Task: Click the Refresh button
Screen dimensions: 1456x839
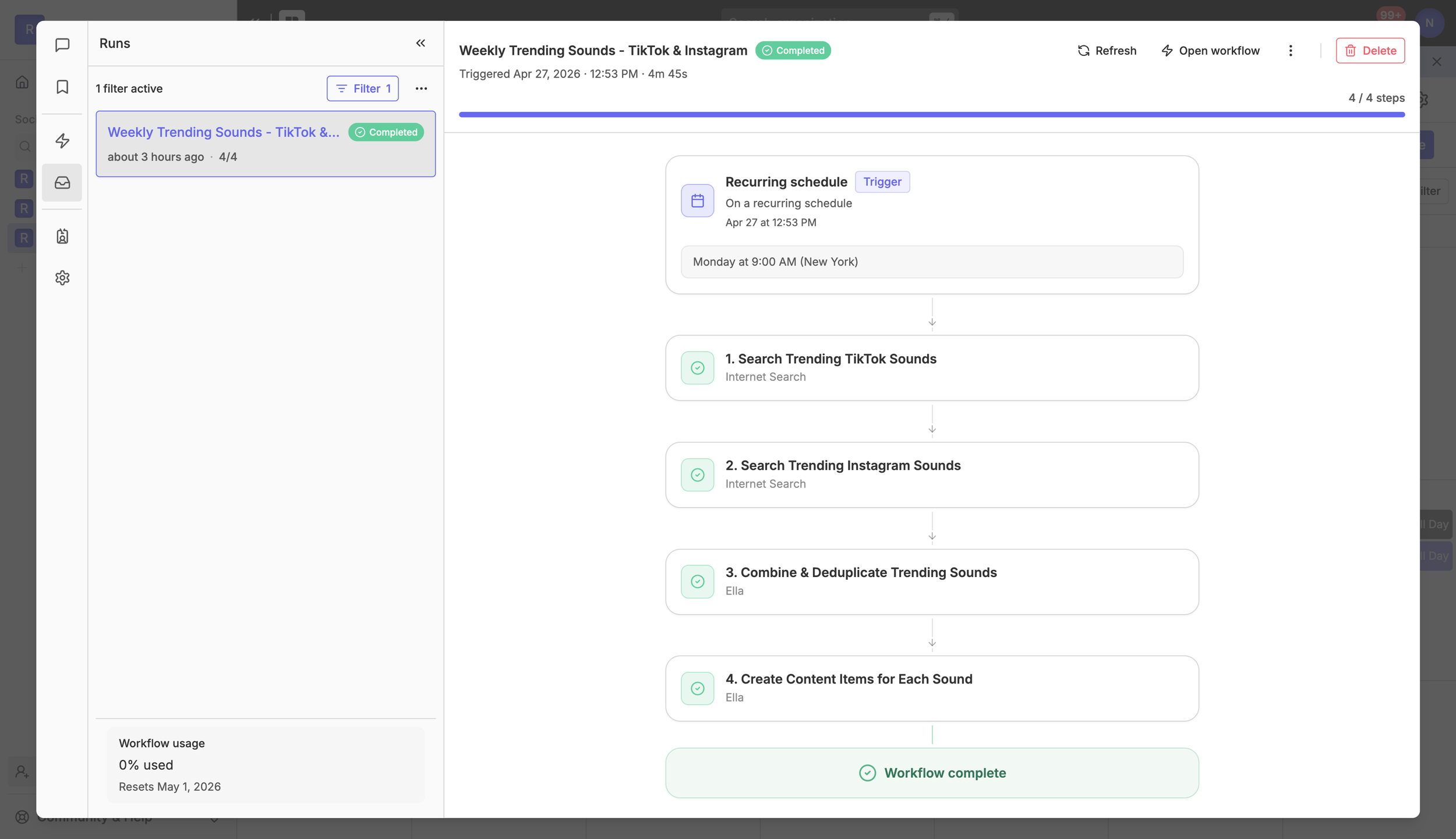Action: click(1107, 51)
